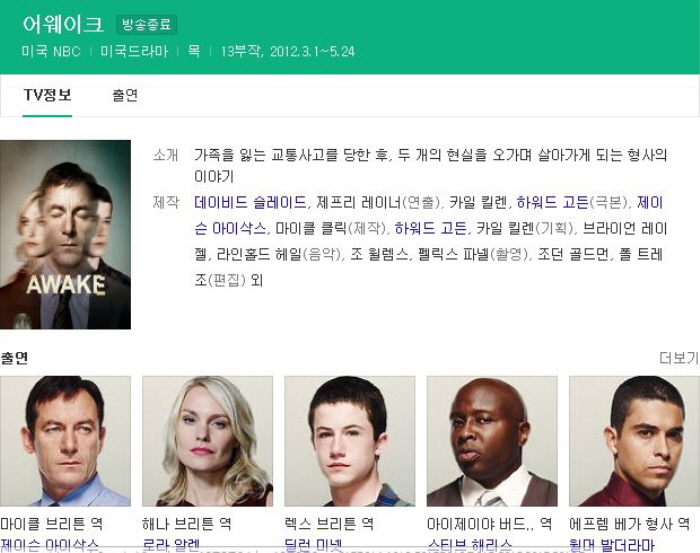
Task: Click 더보기 to see more cast
Action: click(679, 358)
